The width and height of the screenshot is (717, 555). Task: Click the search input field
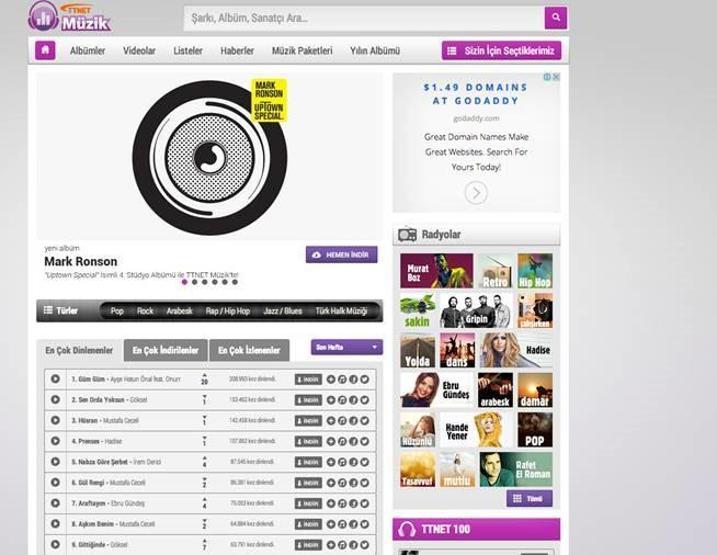pos(364,18)
